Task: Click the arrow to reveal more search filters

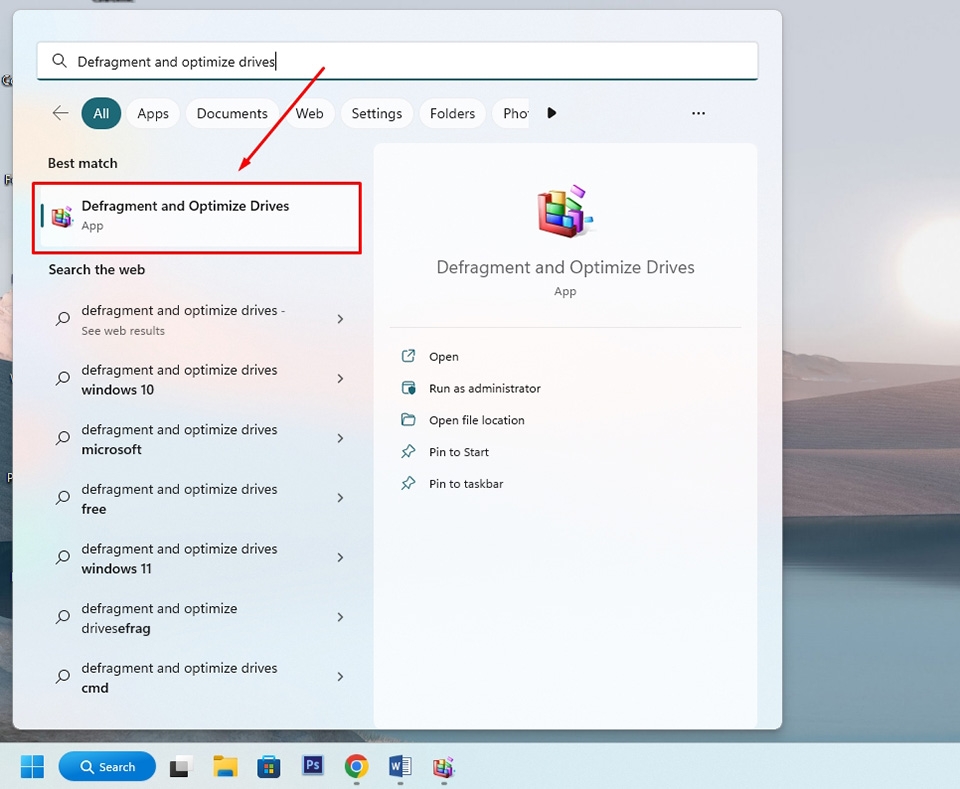Action: tap(552, 113)
